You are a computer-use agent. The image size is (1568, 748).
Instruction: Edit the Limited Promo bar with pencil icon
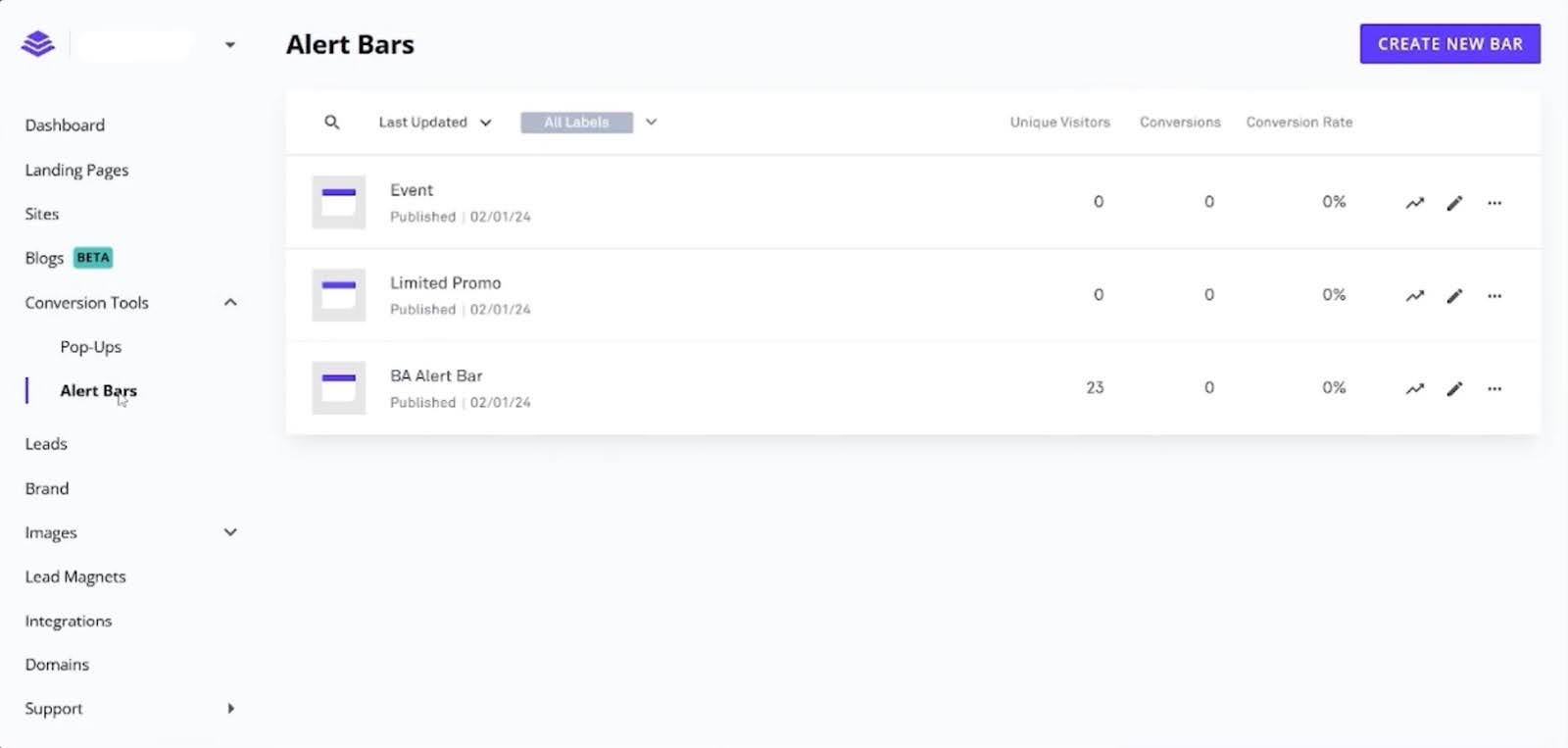click(1454, 296)
